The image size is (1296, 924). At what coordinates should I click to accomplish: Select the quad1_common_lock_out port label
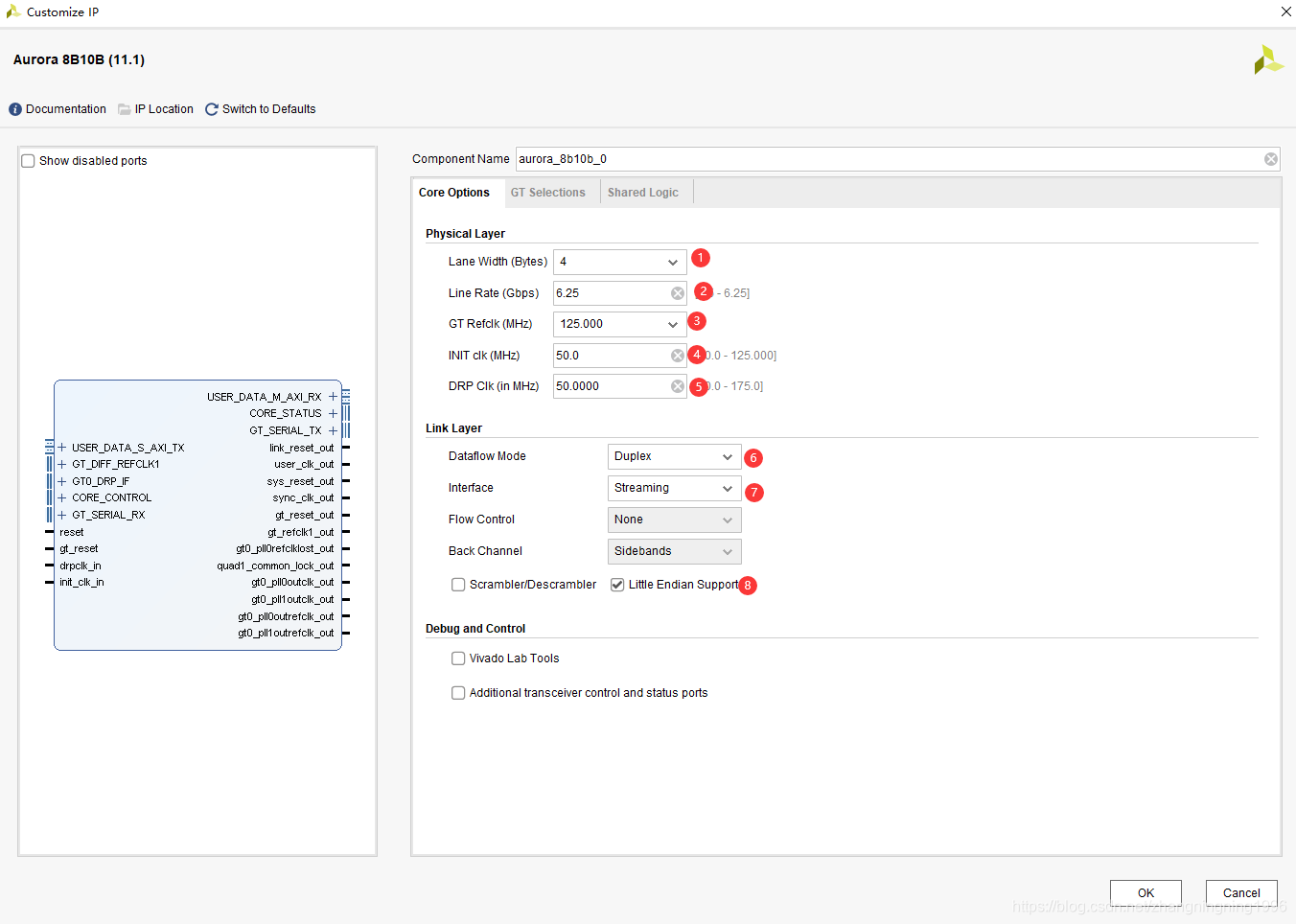(x=275, y=566)
